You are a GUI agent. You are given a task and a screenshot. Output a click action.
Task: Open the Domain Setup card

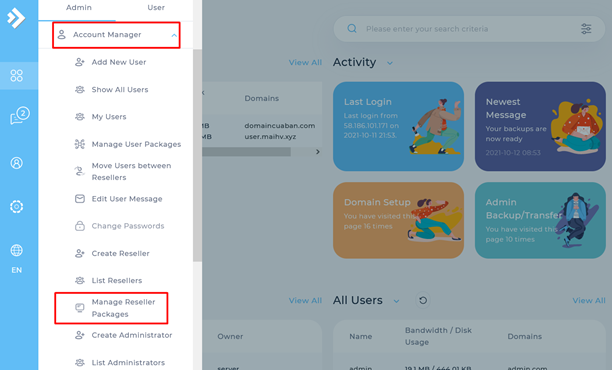(398, 220)
